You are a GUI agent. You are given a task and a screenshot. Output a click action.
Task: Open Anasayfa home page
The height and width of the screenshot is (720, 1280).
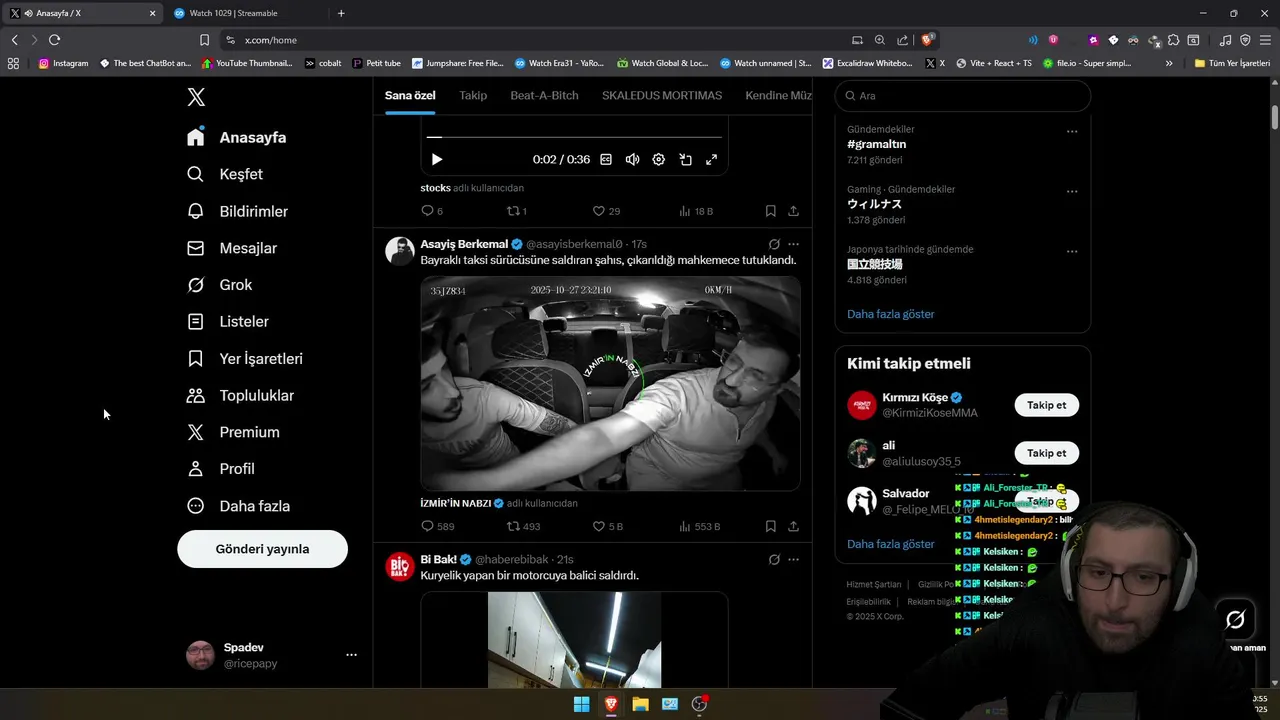237,137
